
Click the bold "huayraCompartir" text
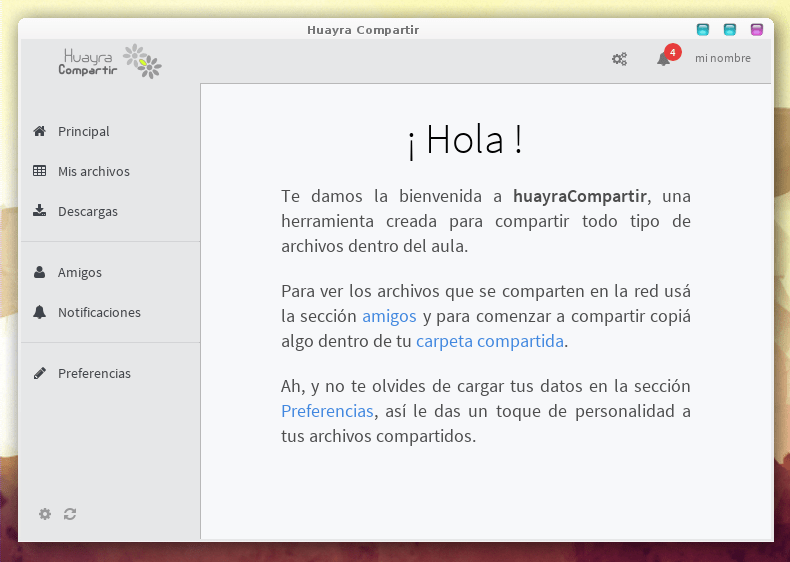tap(579, 196)
